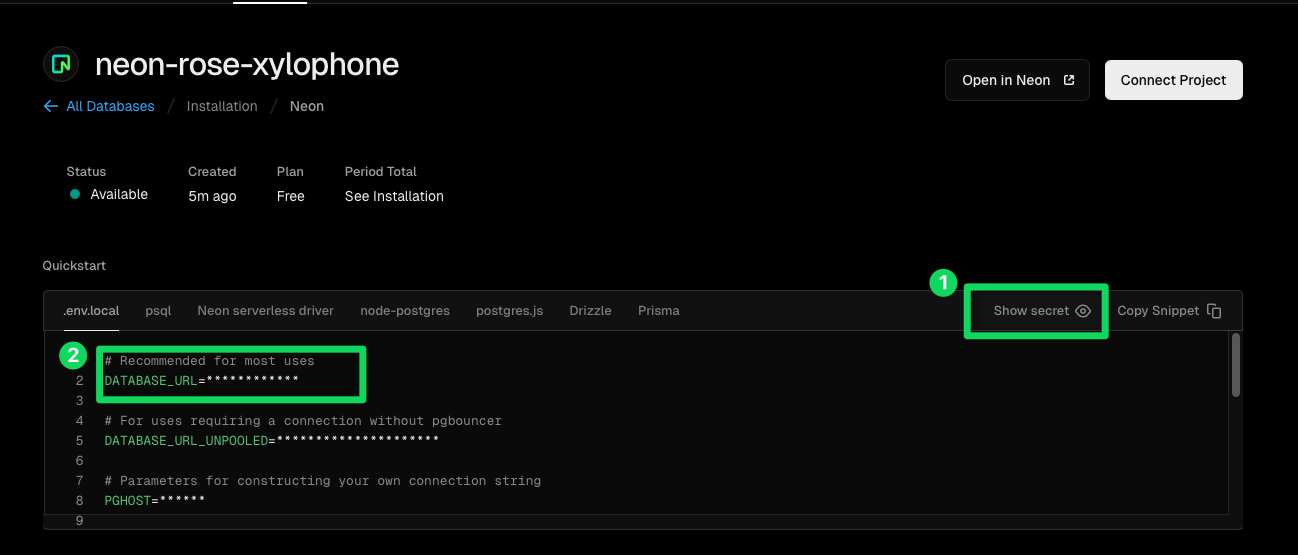Click the PGHOST line in snippet

(x=155, y=501)
